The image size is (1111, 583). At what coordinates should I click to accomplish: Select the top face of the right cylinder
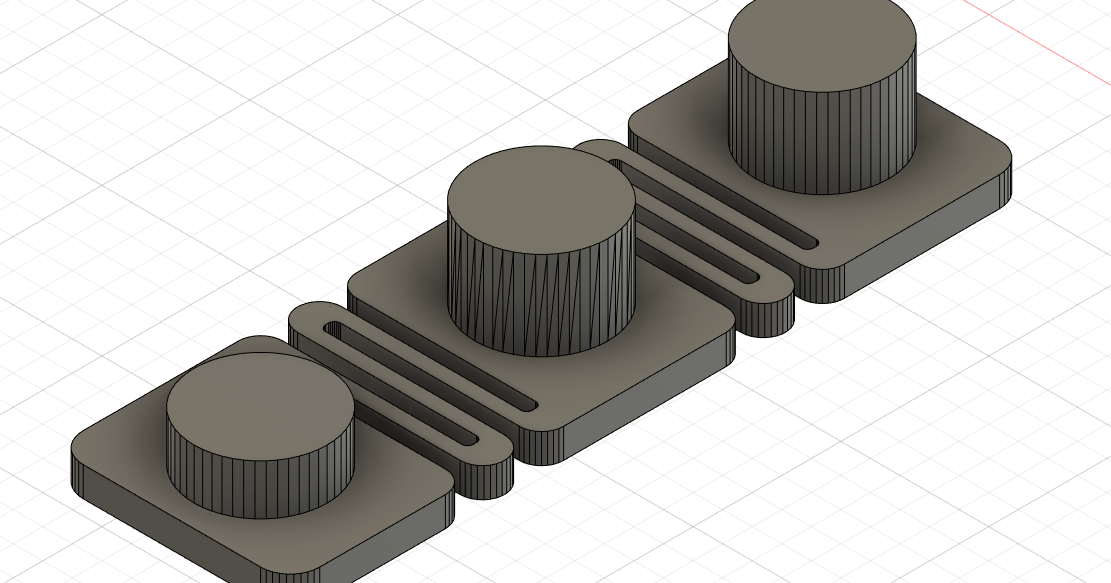click(821, 43)
